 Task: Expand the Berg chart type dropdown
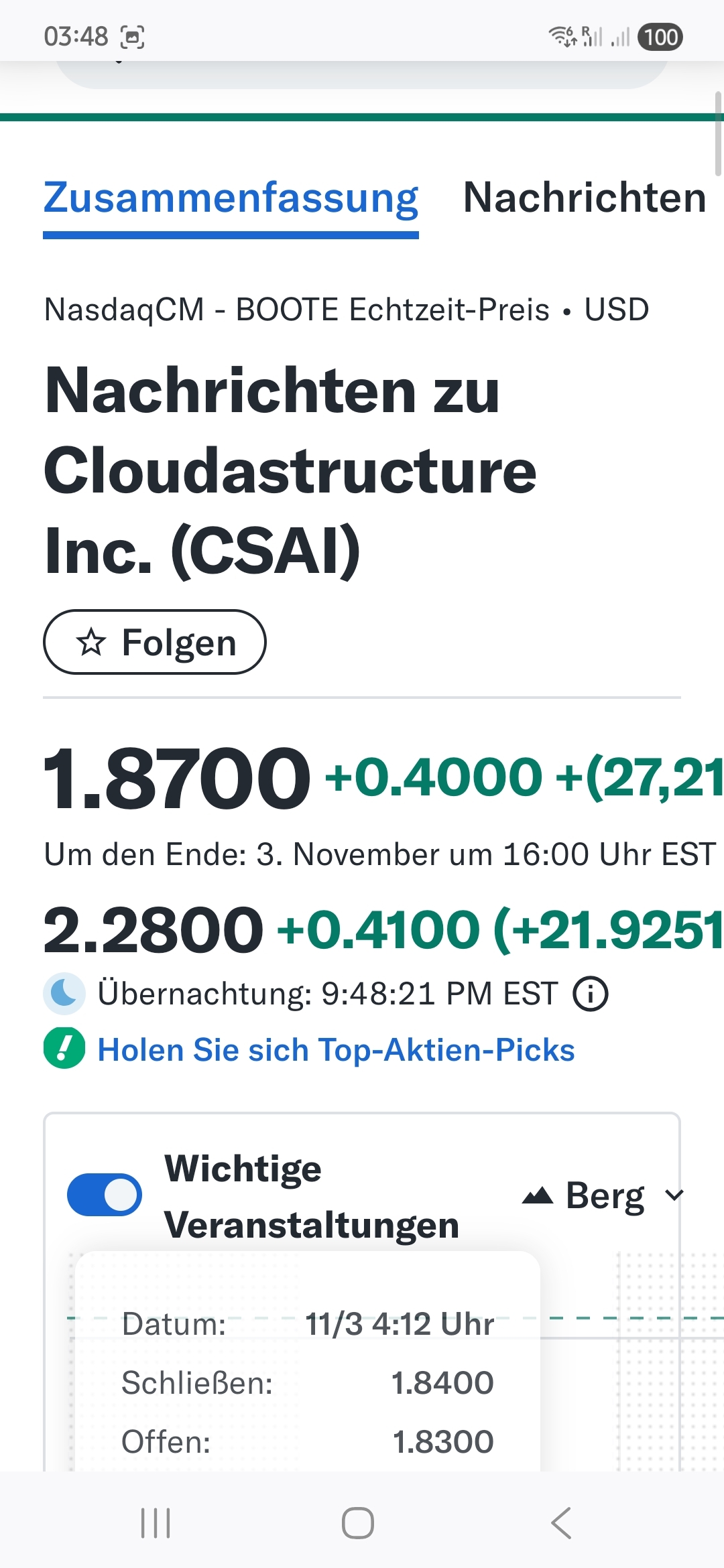click(x=674, y=1194)
